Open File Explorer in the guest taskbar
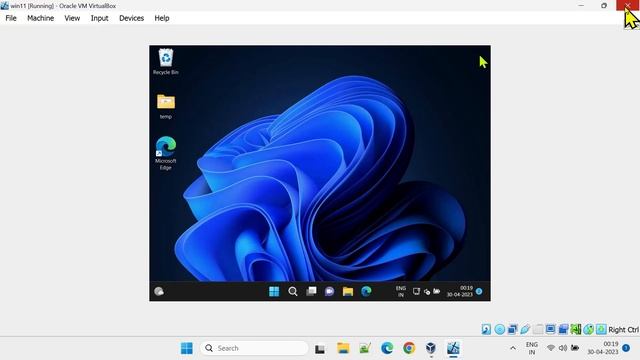This screenshot has width=640, height=360. 348,291
